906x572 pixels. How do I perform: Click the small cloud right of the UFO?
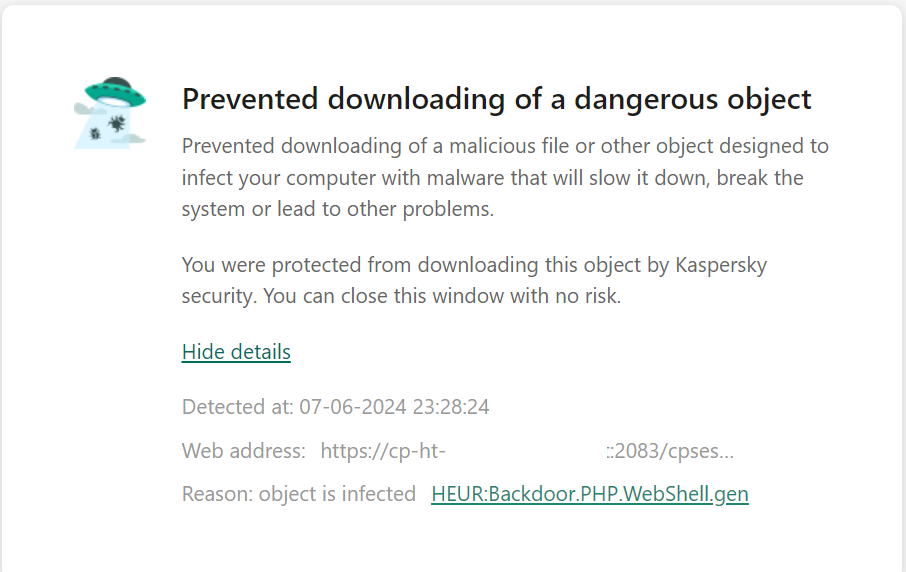(x=138, y=134)
